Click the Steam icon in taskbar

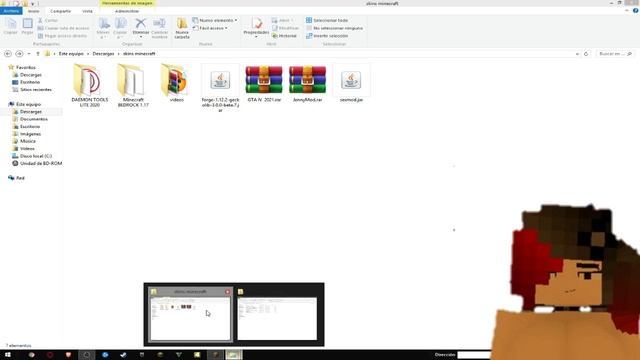click(x=123, y=355)
